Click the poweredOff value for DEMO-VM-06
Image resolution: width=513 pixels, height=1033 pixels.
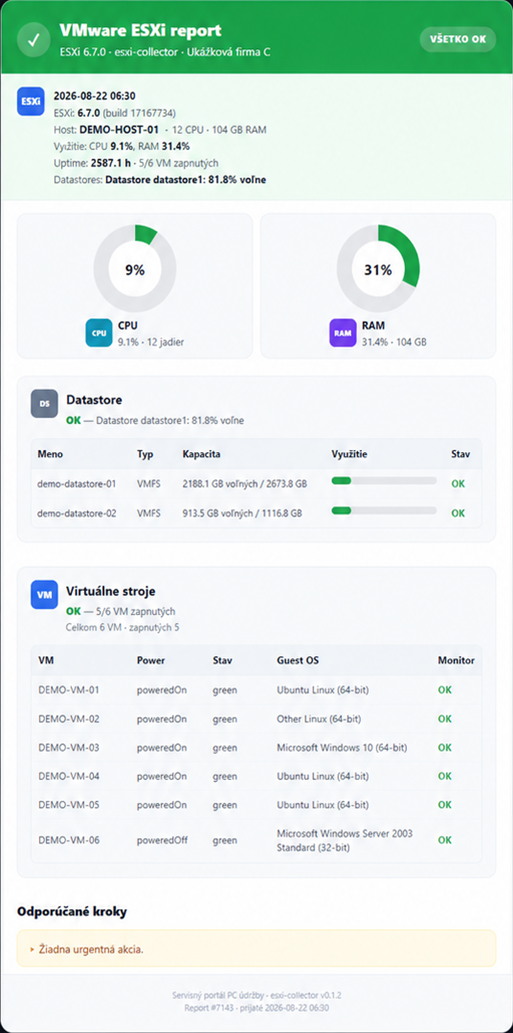pos(162,840)
